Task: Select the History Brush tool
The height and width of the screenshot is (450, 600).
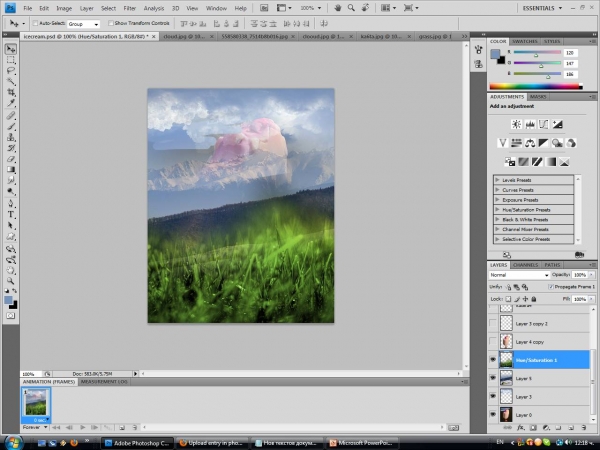Action: click(x=11, y=148)
